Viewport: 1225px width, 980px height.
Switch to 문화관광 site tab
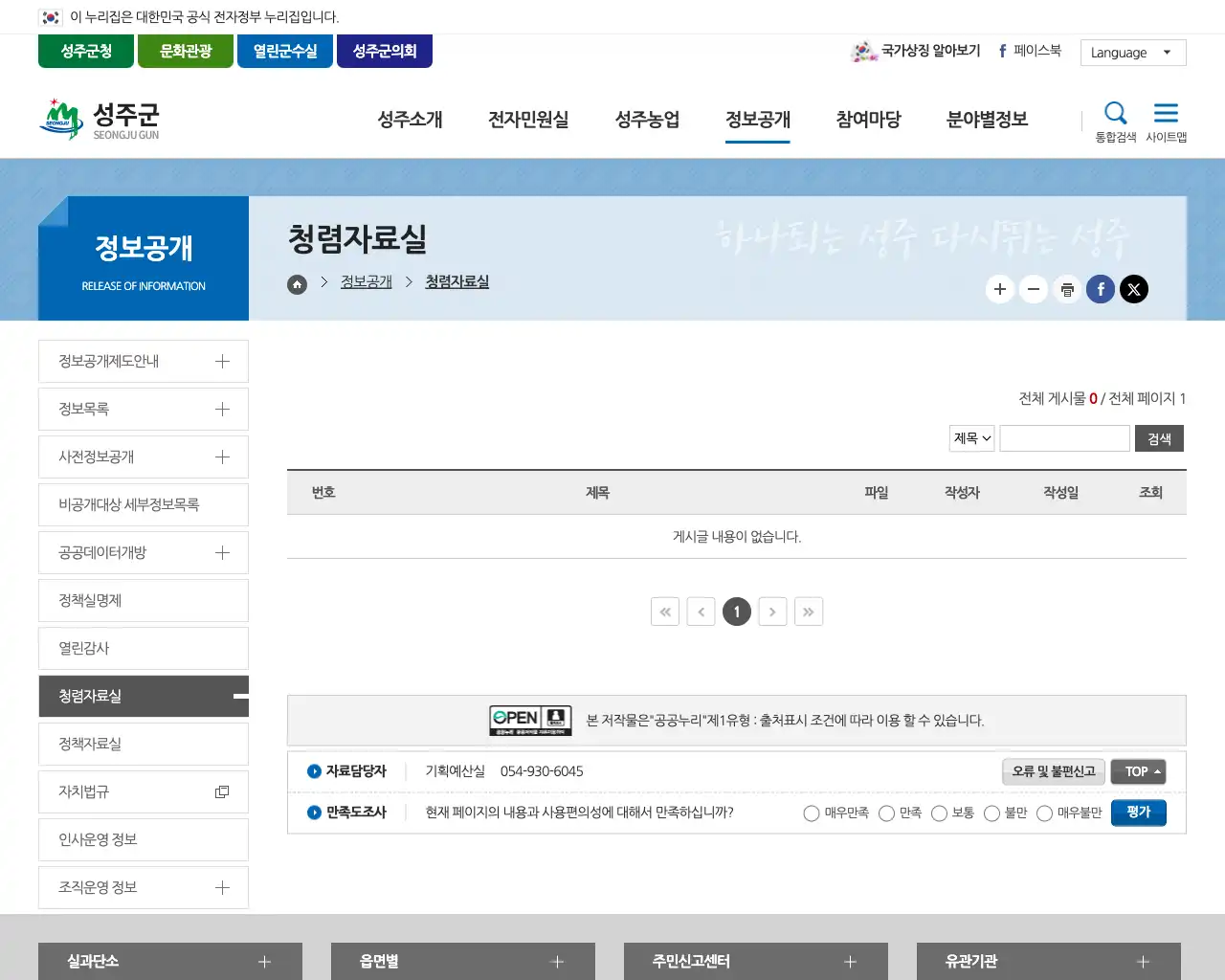pyautogui.click(x=186, y=51)
